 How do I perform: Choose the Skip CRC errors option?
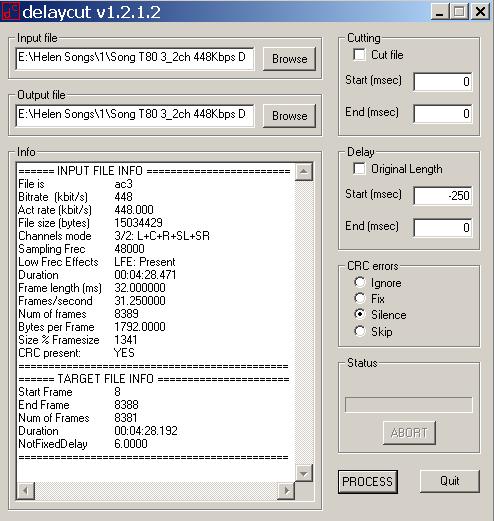tap(360, 331)
